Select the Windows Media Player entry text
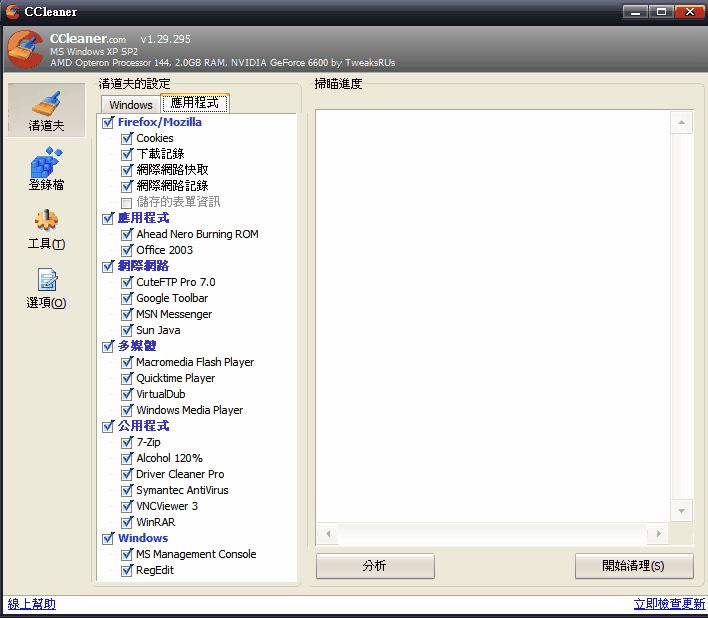Viewport: 708px width, 618px height. [190, 410]
